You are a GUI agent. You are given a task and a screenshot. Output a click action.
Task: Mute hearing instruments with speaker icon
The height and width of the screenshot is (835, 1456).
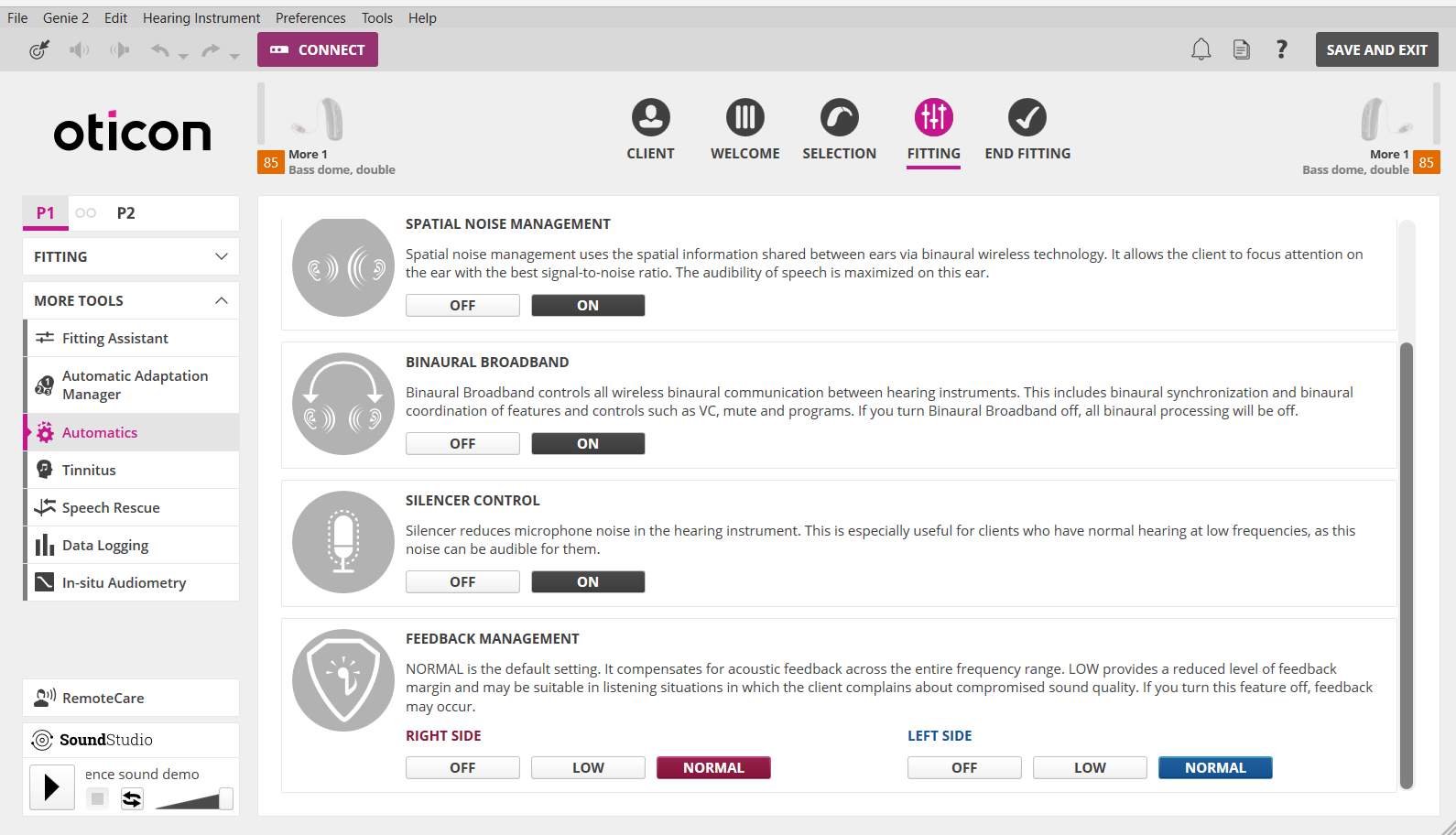(80, 49)
